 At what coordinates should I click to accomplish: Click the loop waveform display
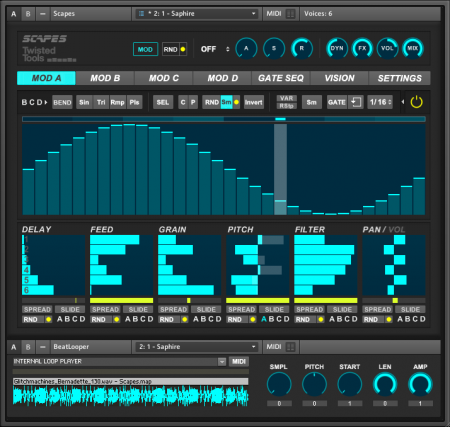[131, 396]
